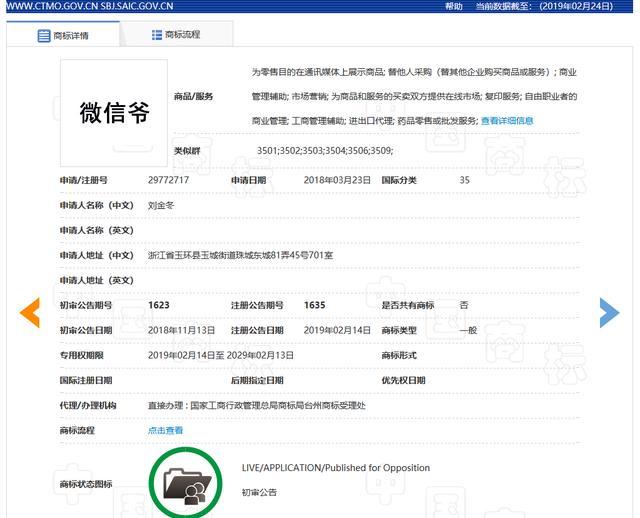The image size is (640, 518).
Task: Select the data cutoff date 2019年02月24日
Action: [576, 6]
